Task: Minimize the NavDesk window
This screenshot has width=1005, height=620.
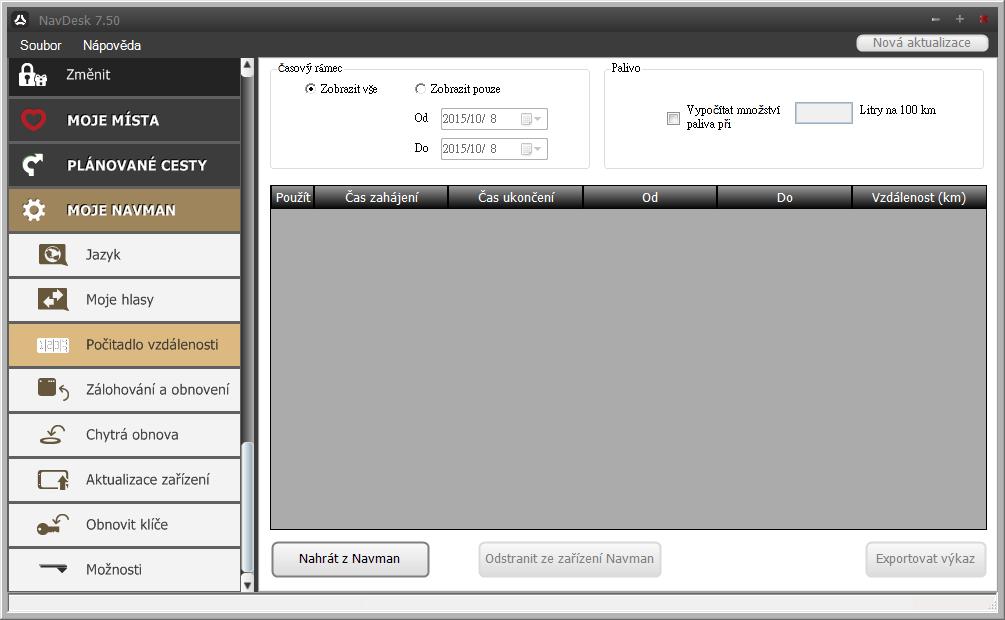Action: (x=936, y=20)
